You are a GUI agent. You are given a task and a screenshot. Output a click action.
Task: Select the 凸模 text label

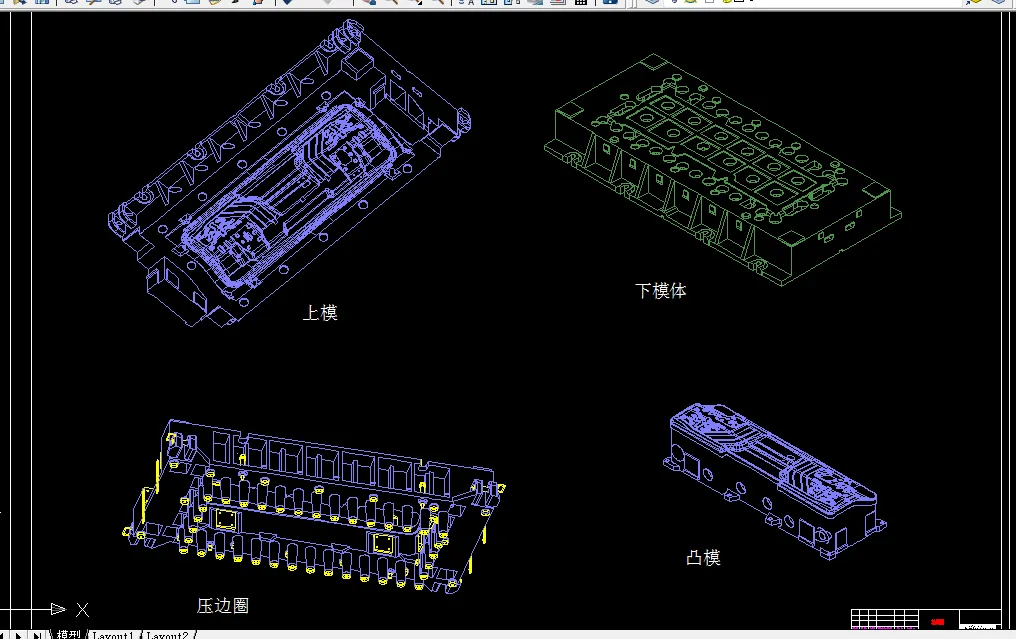pos(703,557)
